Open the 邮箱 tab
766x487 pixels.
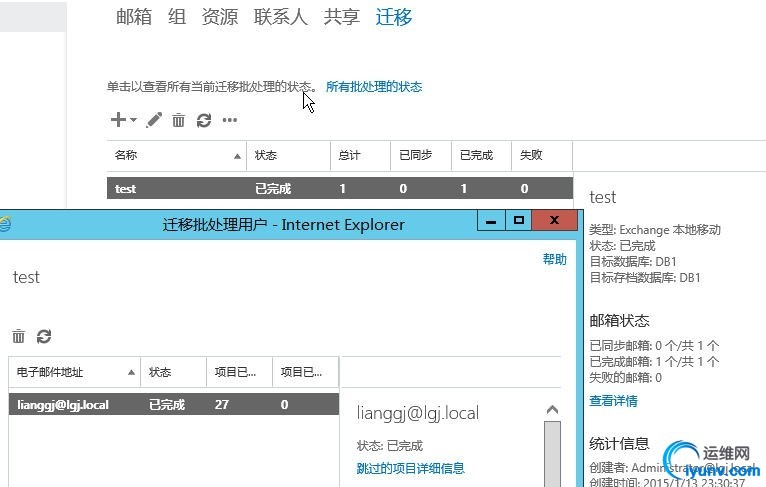click(x=134, y=17)
